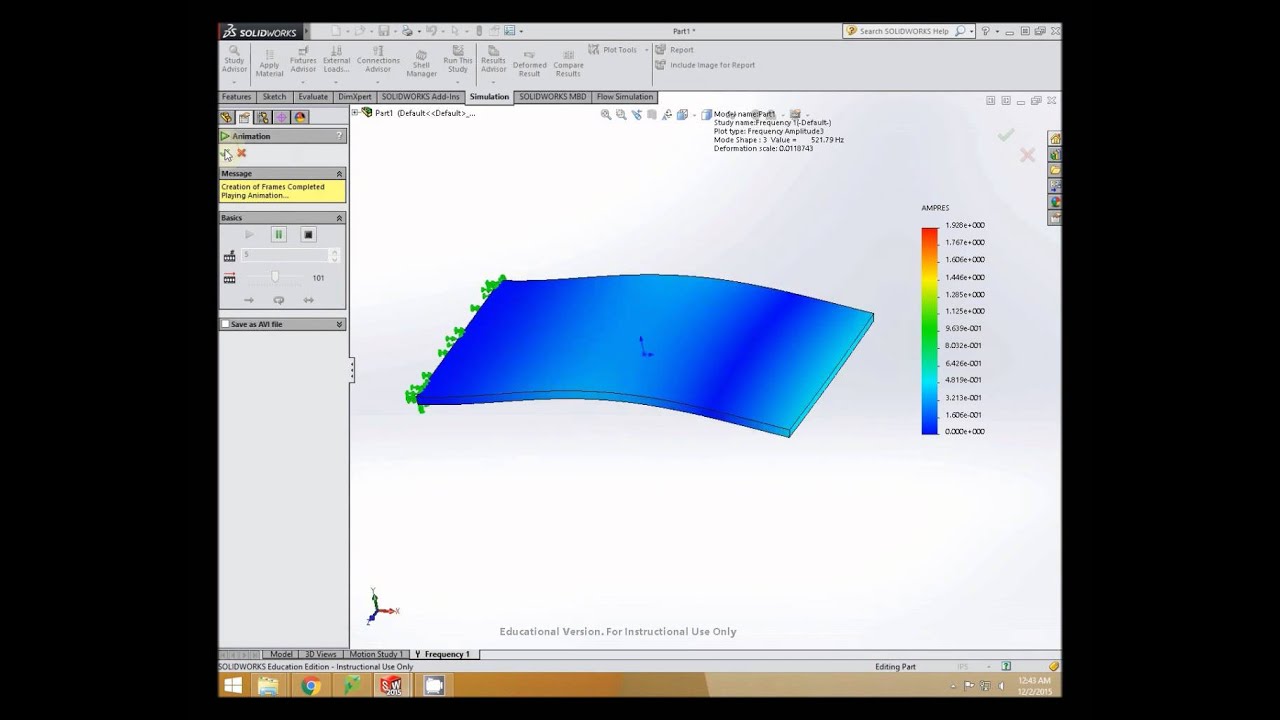This screenshot has width=1280, height=720.
Task: Click the viewport green confirmation checkmark
Action: [1006, 134]
